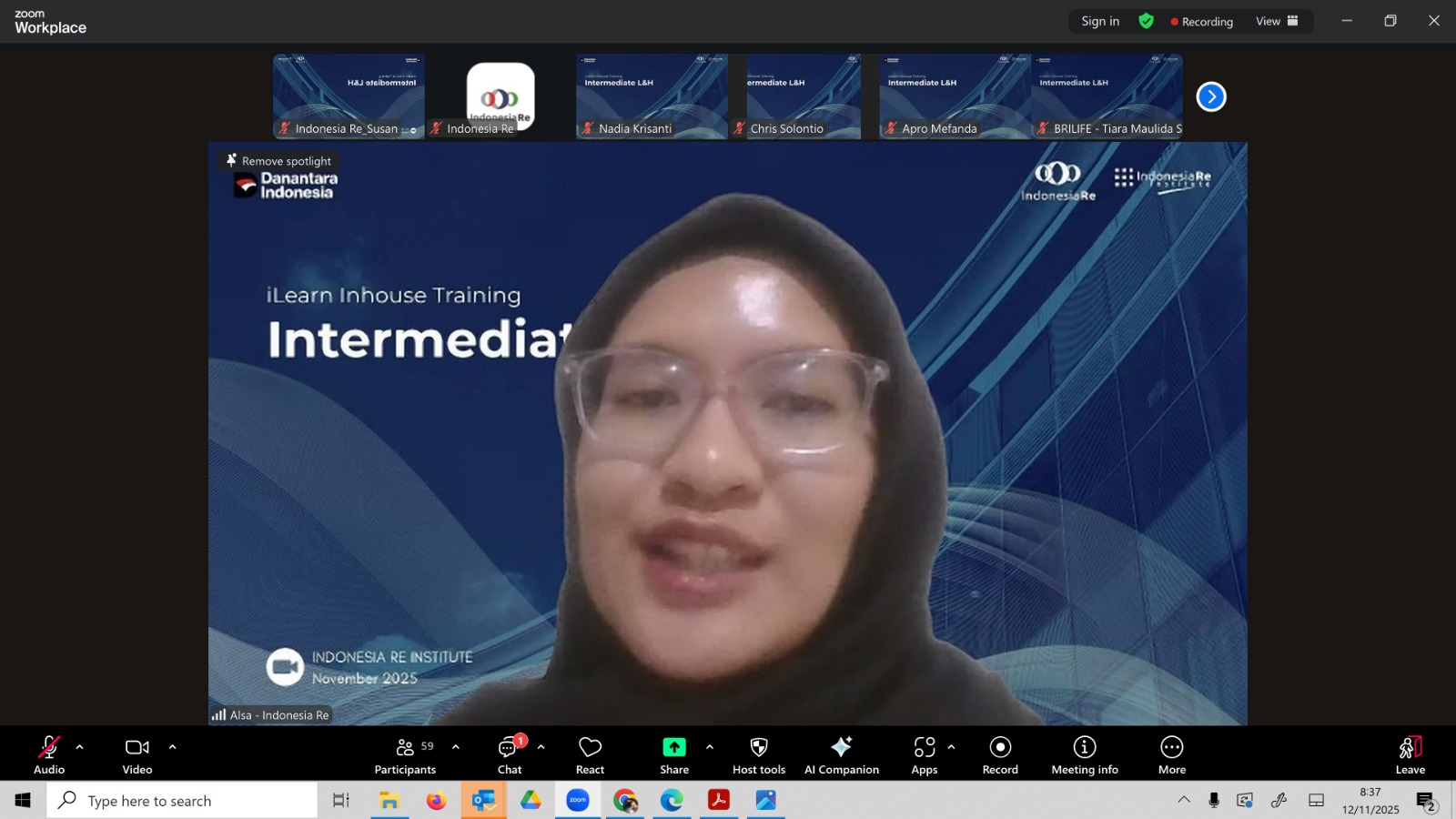The height and width of the screenshot is (819, 1456).
Task: Open AI Companion
Action: point(841,755)
